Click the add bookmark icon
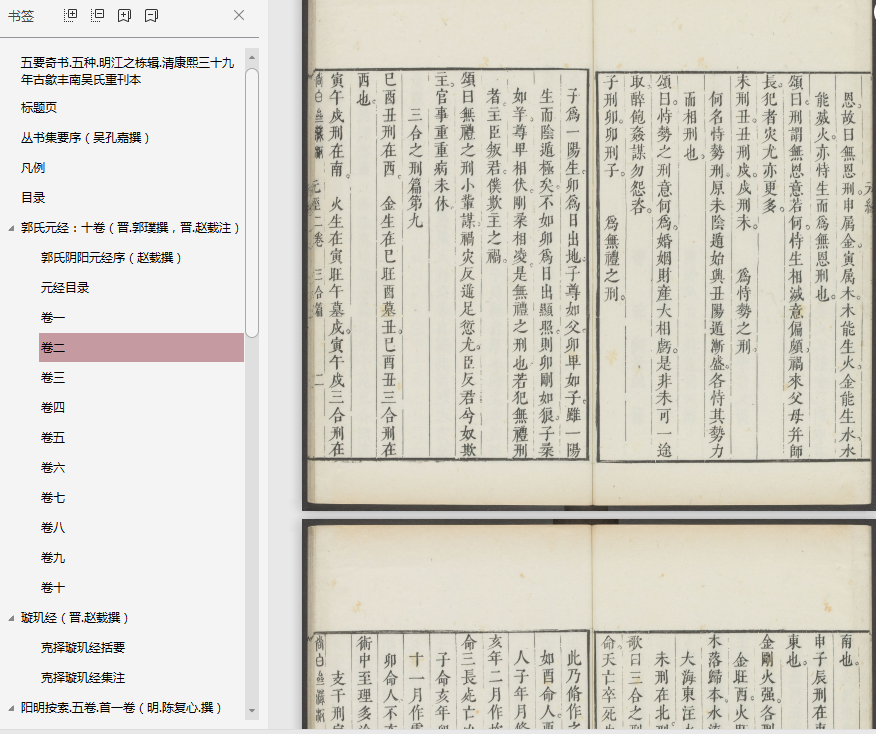This screenshot has height=734, width=876. [124, 16]
